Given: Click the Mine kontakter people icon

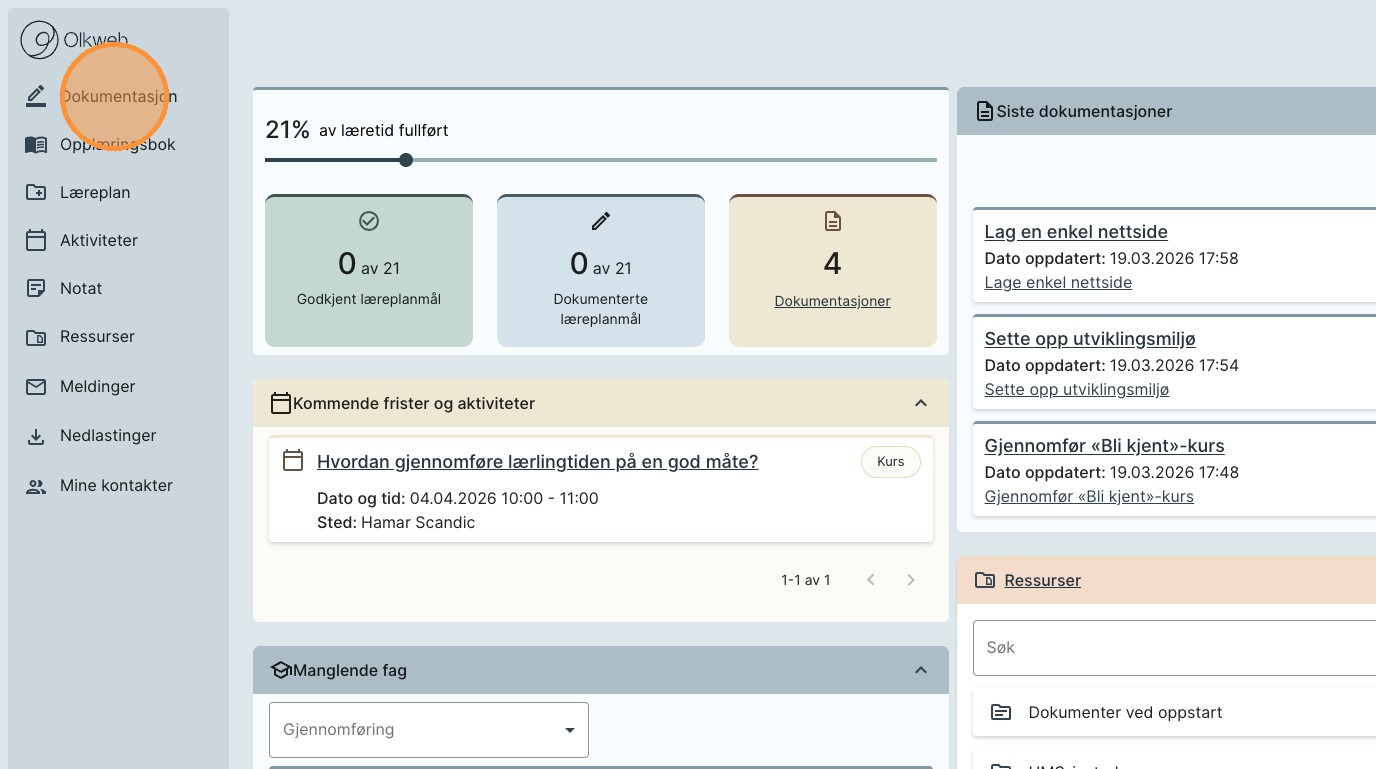Looking at the screenshot, I should [x=36, y=486].
